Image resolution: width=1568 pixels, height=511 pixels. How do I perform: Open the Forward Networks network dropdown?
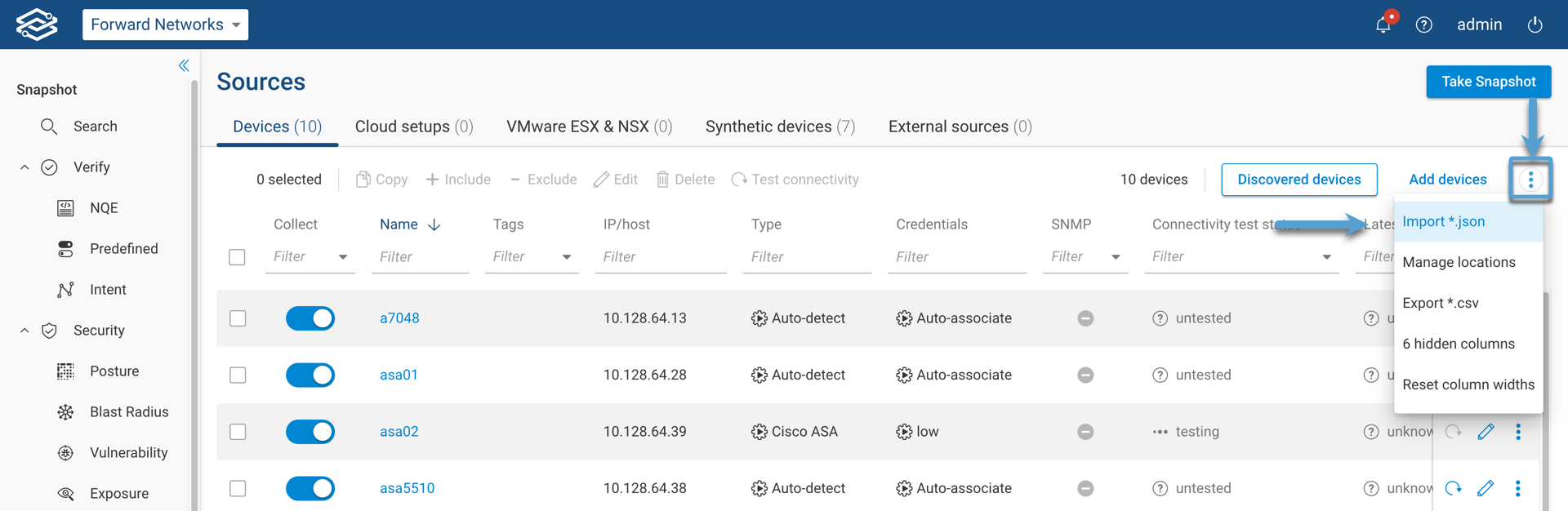pos(165,24)
